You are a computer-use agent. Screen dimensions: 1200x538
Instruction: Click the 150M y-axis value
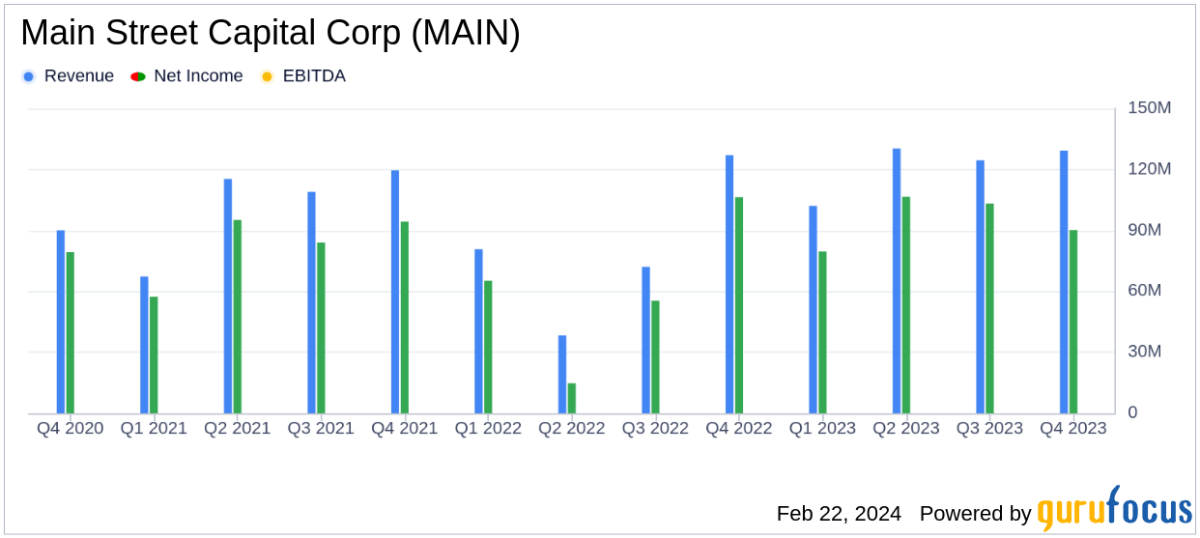(1149, 108)
